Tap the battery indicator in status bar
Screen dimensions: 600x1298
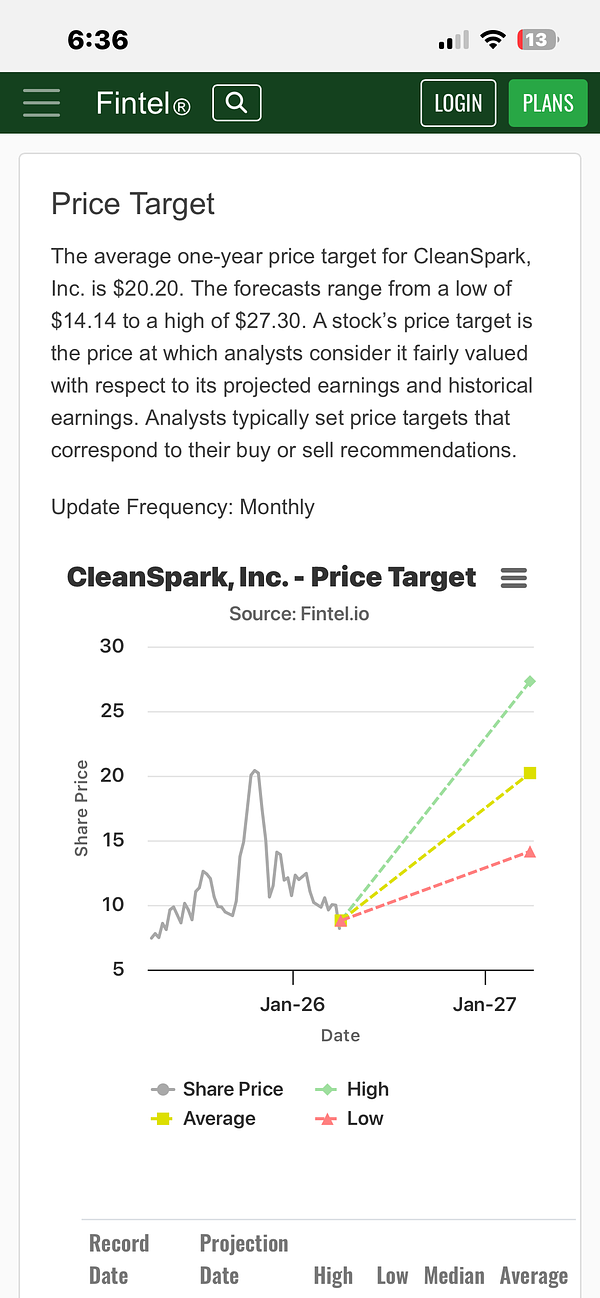click(537, 40)
